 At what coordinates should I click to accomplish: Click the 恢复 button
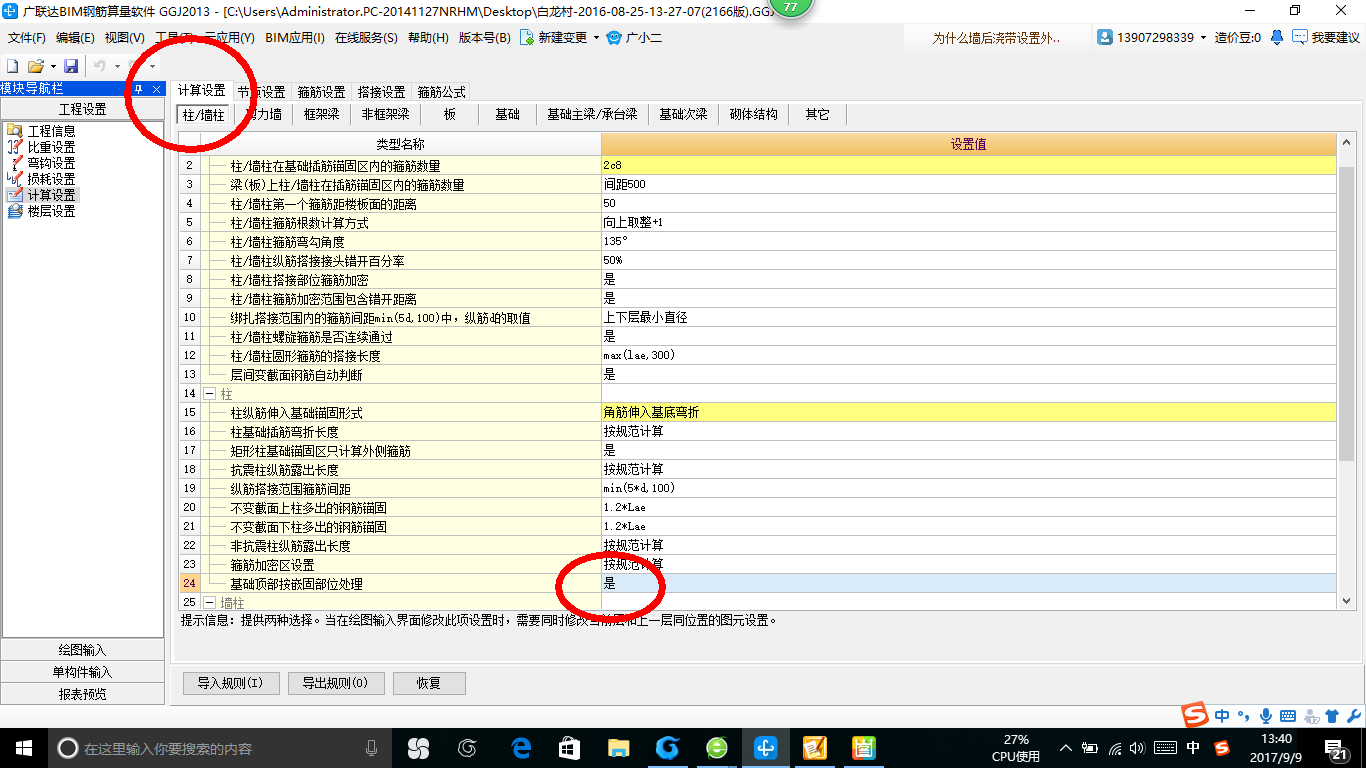click(429, 684)
